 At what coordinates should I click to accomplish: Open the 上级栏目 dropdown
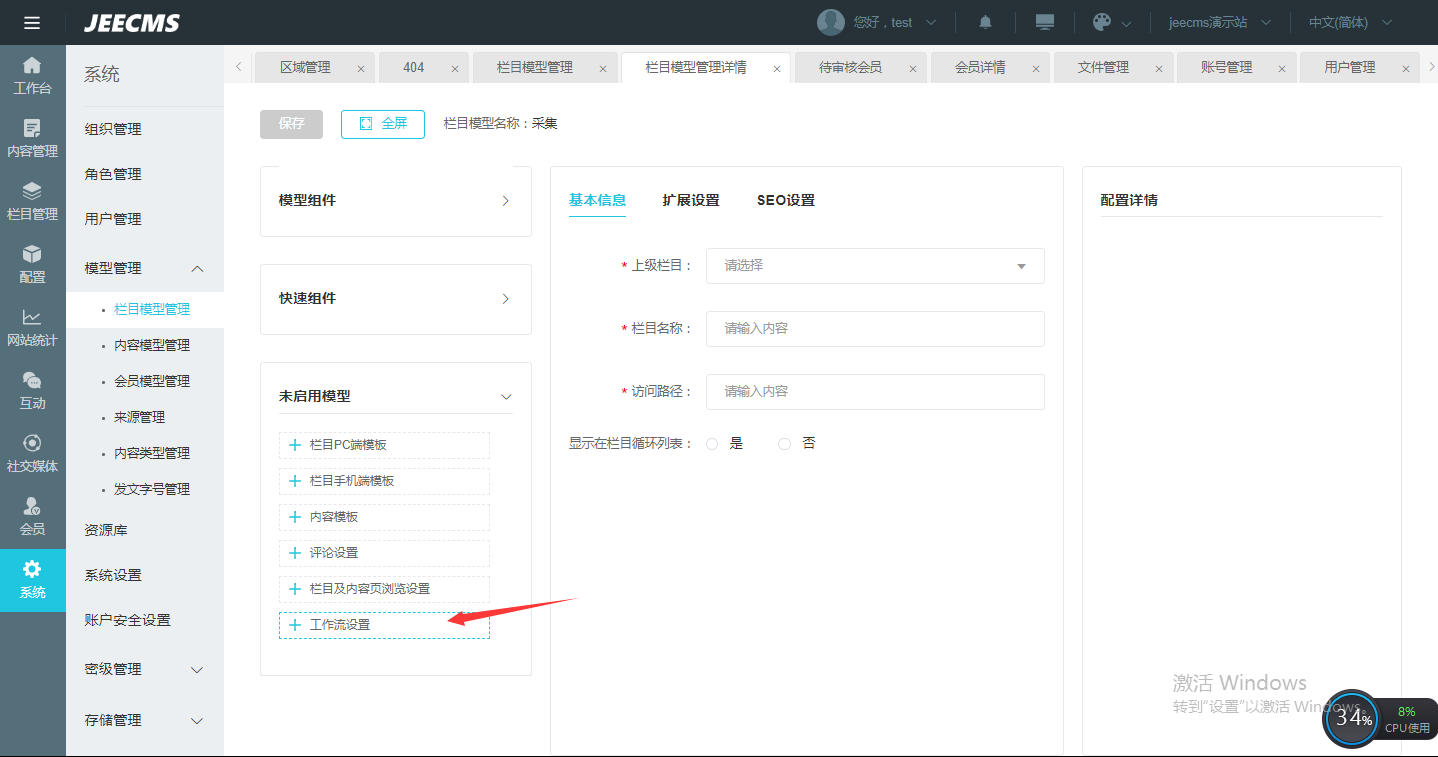click(874, 266)
